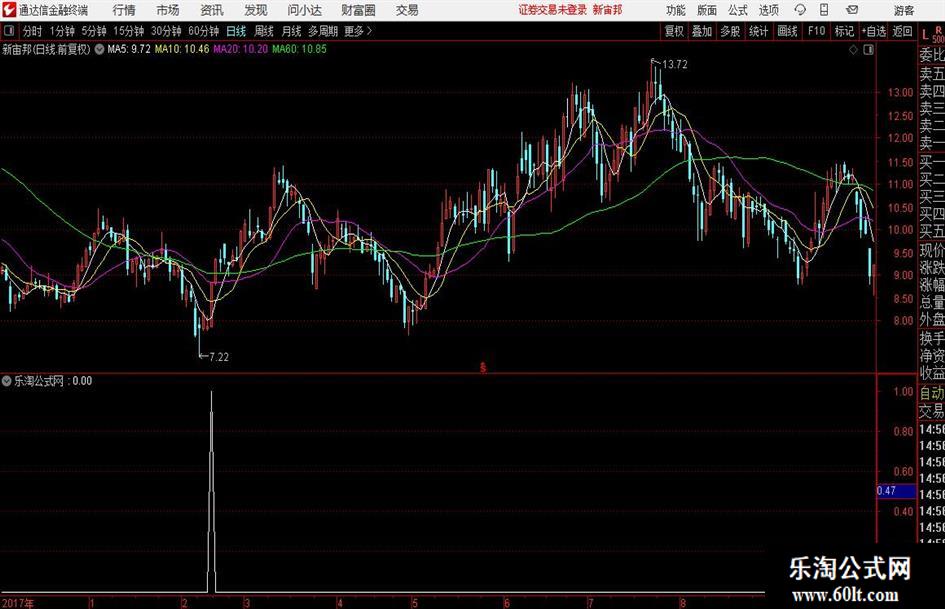Click the red $ marker on chart

pyautogui.click(x=483, y=367)
